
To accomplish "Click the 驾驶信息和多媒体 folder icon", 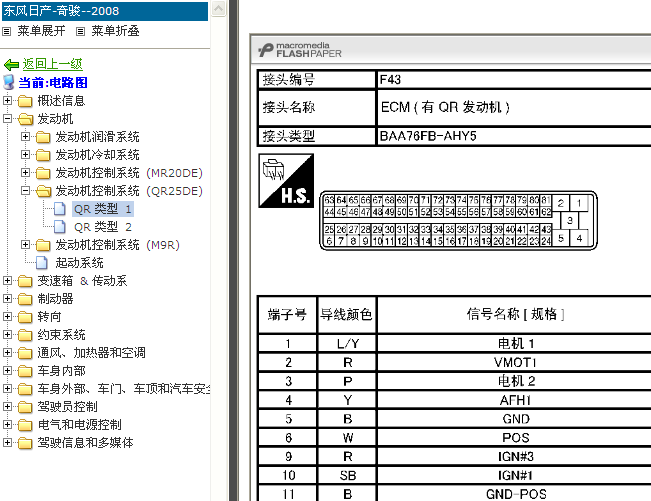I will (x=25, y=443).
